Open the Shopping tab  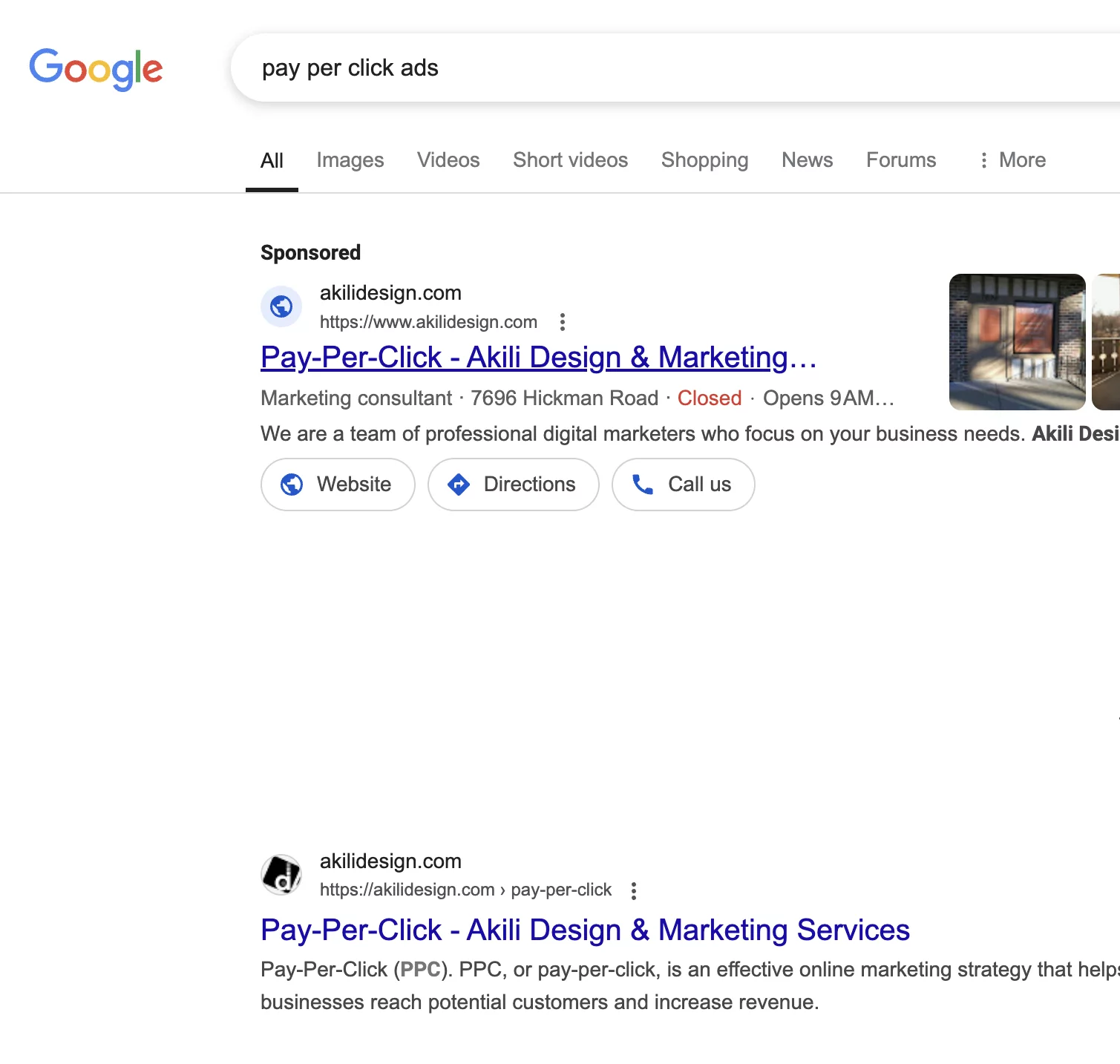point(704,160)
